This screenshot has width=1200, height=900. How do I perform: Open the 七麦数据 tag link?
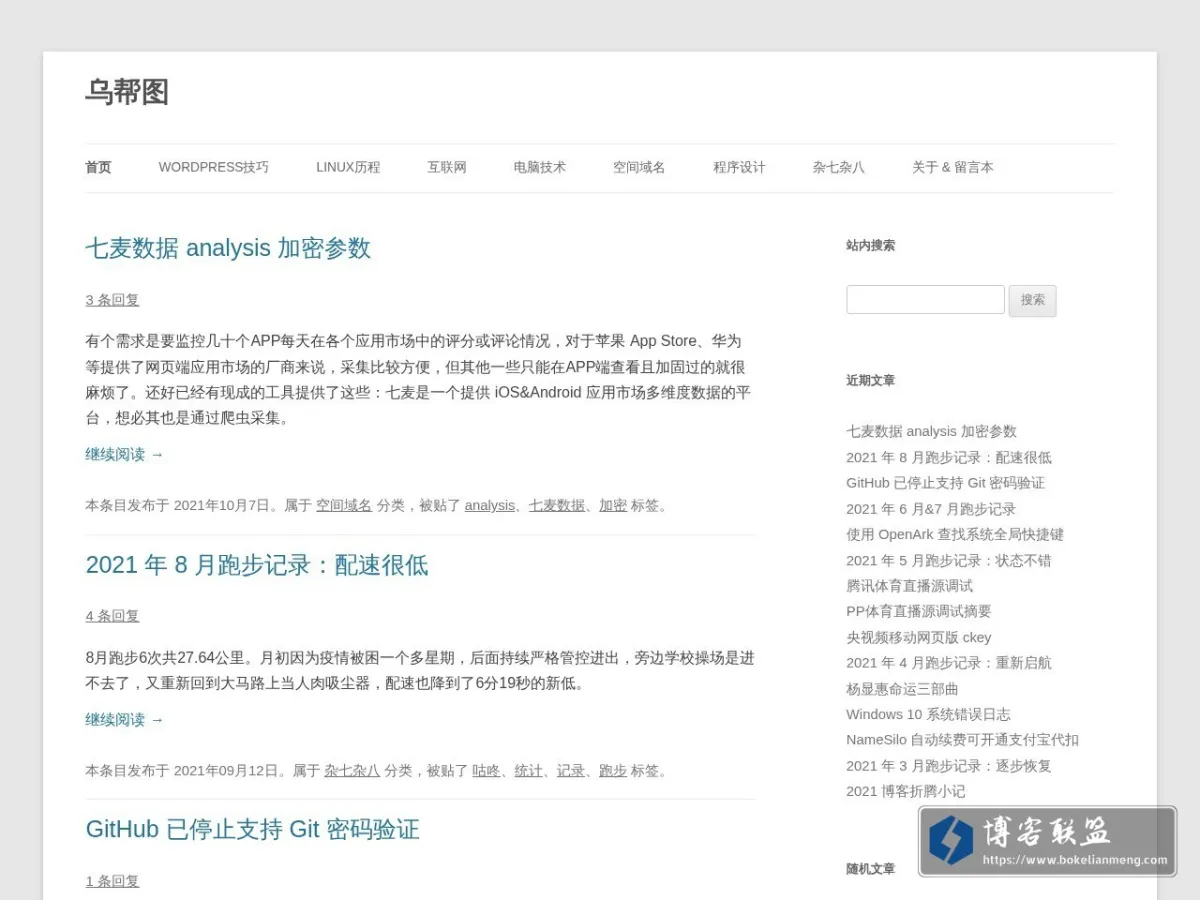[557, 506]
